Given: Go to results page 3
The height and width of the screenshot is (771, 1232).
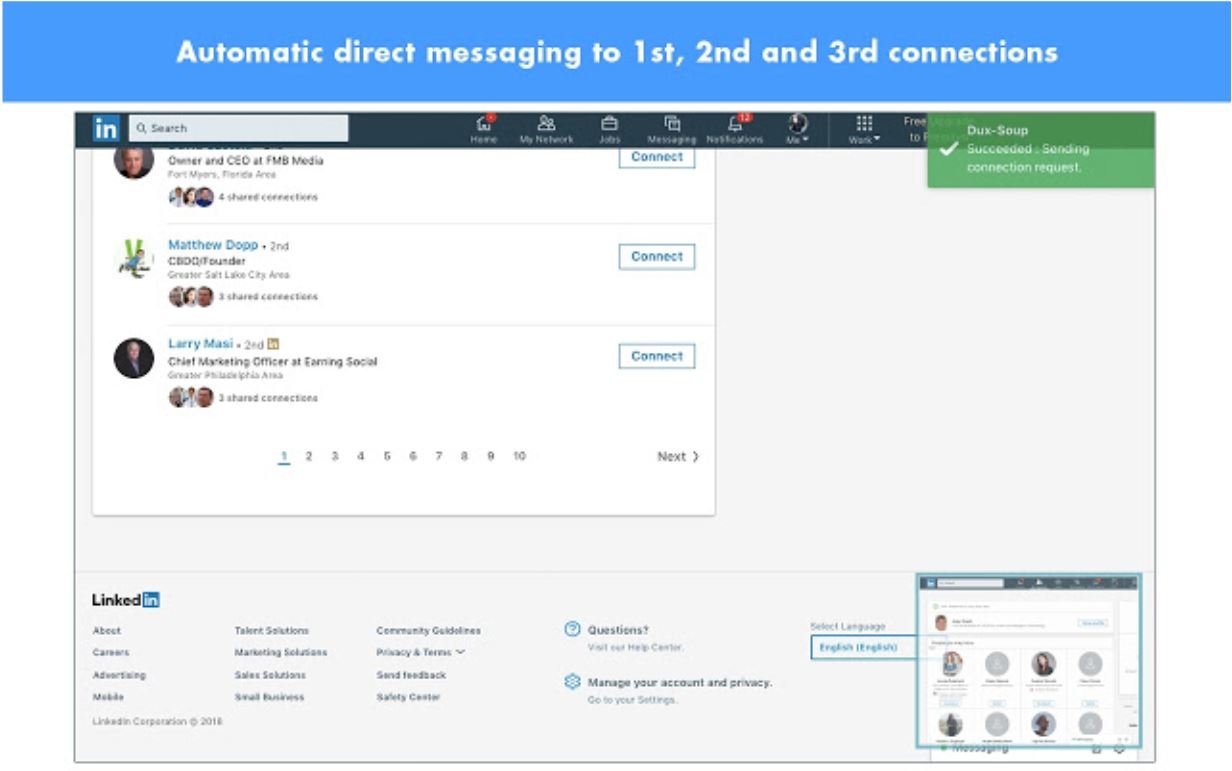Looking at the screenshot, I should pyautogui.click(x=335, y=456).
